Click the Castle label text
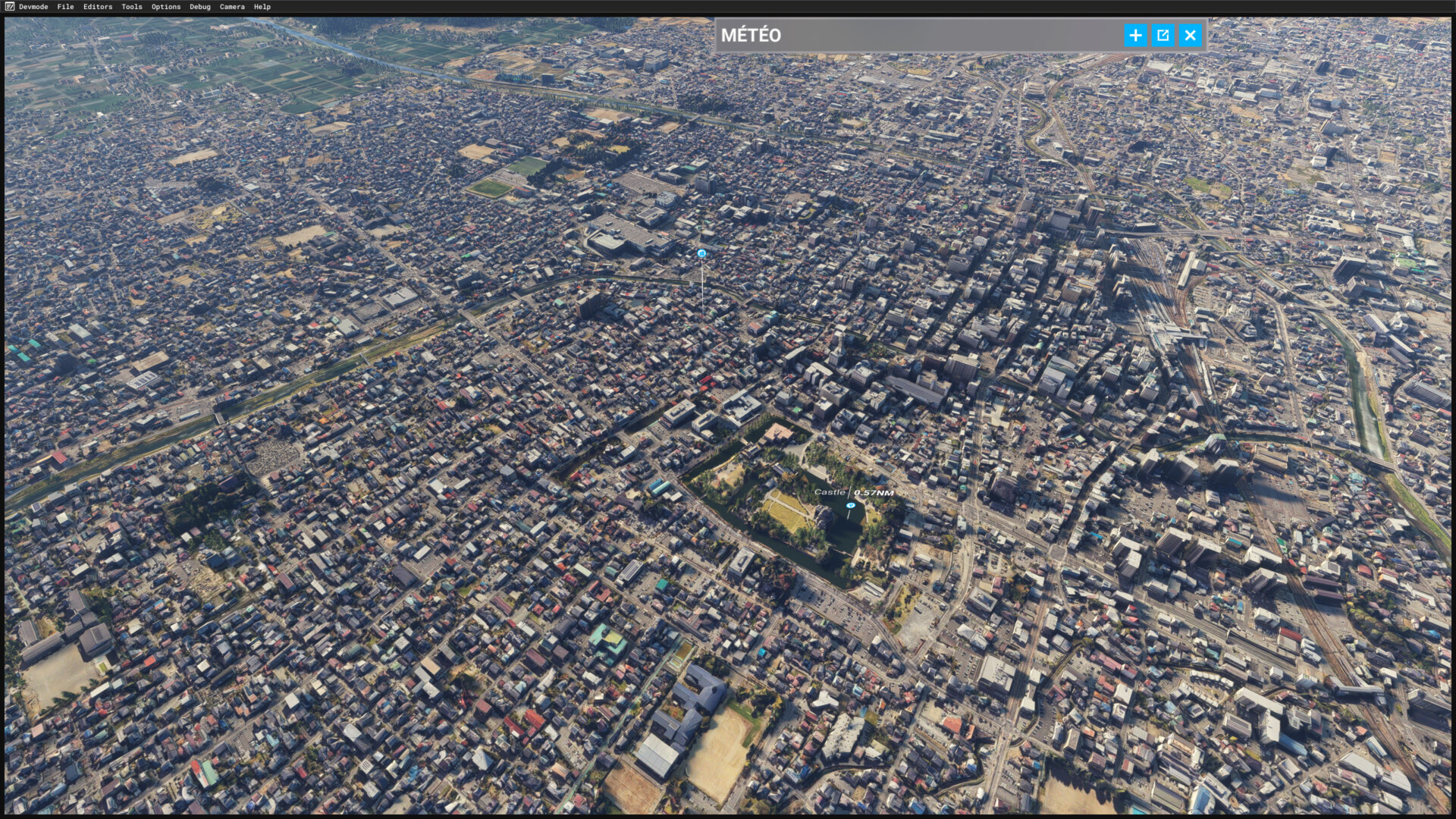 830,492
